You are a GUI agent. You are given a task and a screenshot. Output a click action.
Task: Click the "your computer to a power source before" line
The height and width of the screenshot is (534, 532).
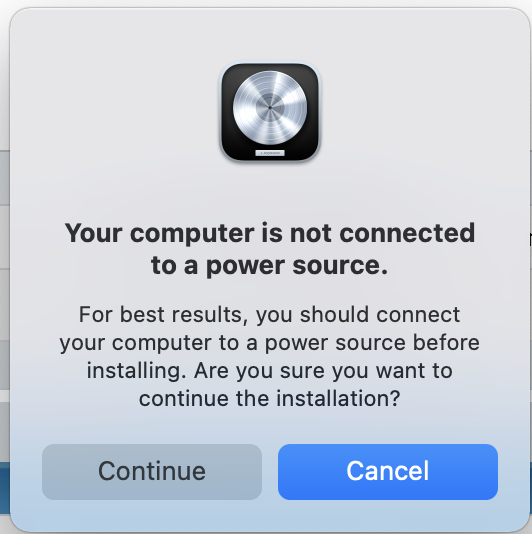(270, 343)
